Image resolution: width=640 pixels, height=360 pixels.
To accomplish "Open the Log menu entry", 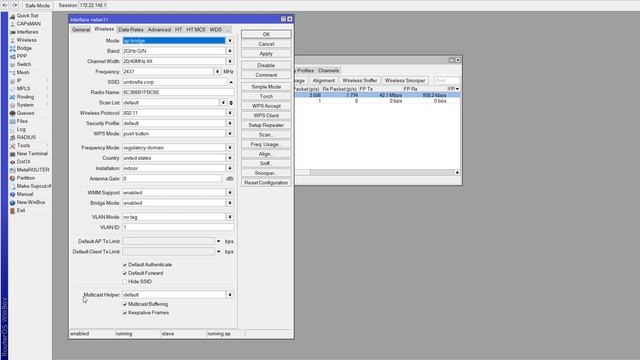I will 21,129.
